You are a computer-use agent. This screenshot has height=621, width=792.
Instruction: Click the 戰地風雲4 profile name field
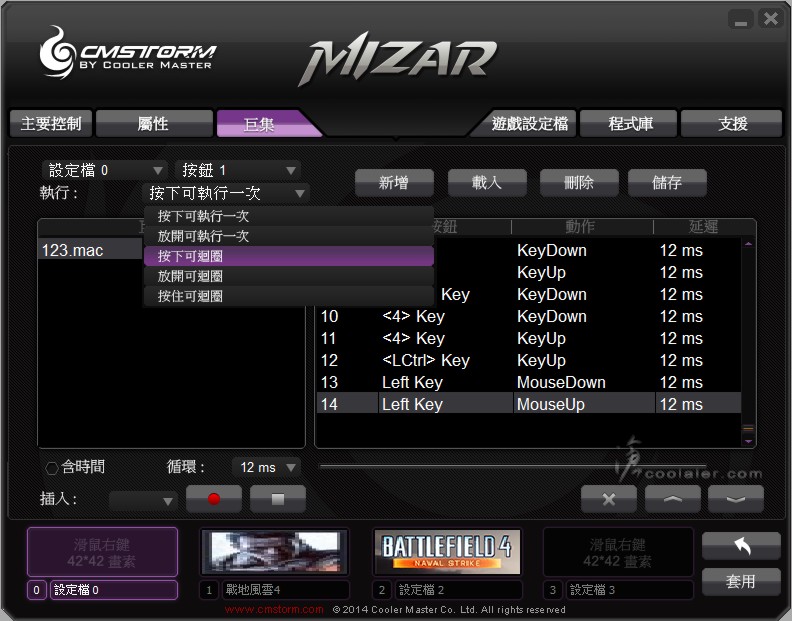click(x=286, y=590)
